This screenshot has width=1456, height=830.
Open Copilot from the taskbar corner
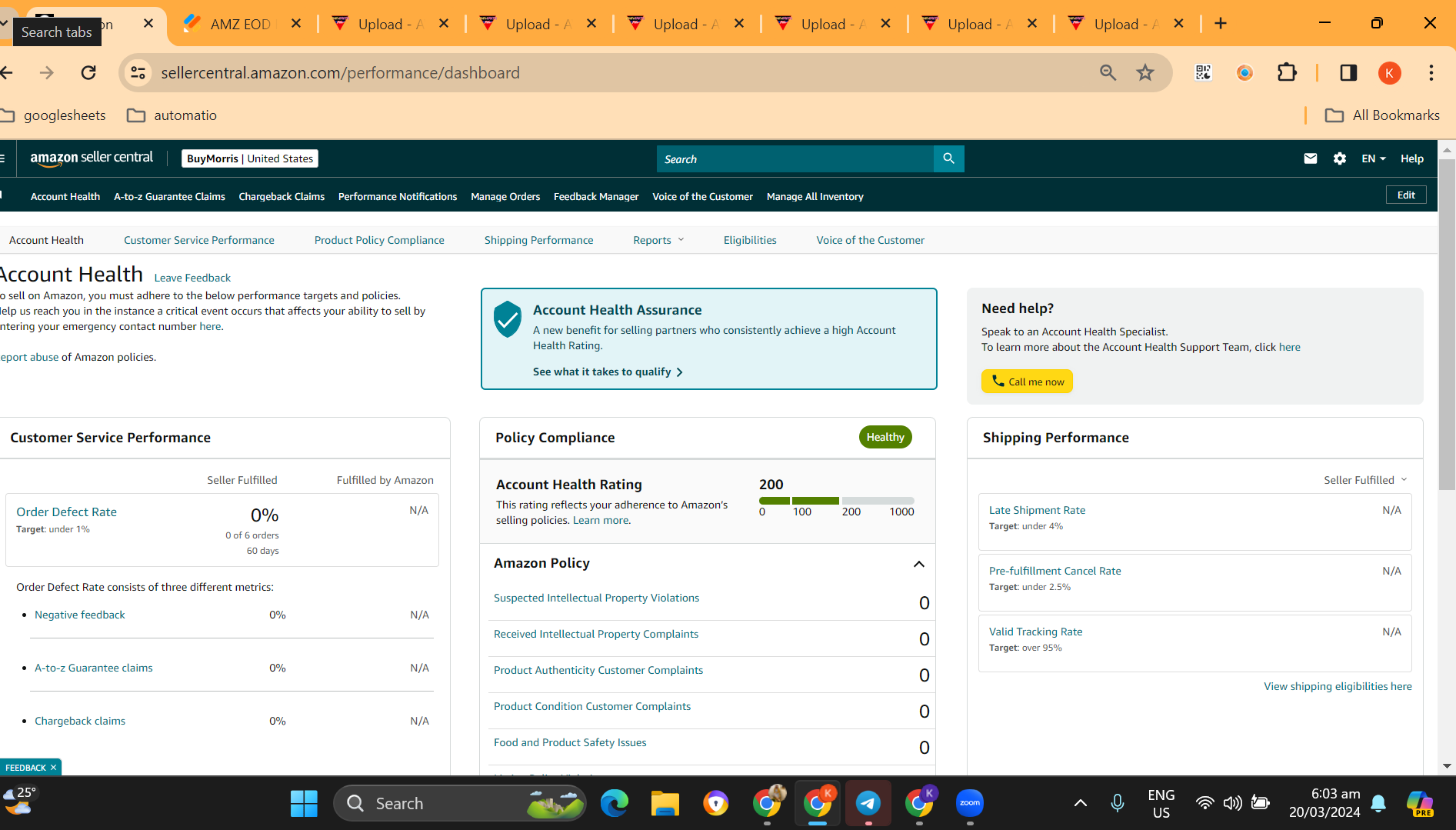1420,804
